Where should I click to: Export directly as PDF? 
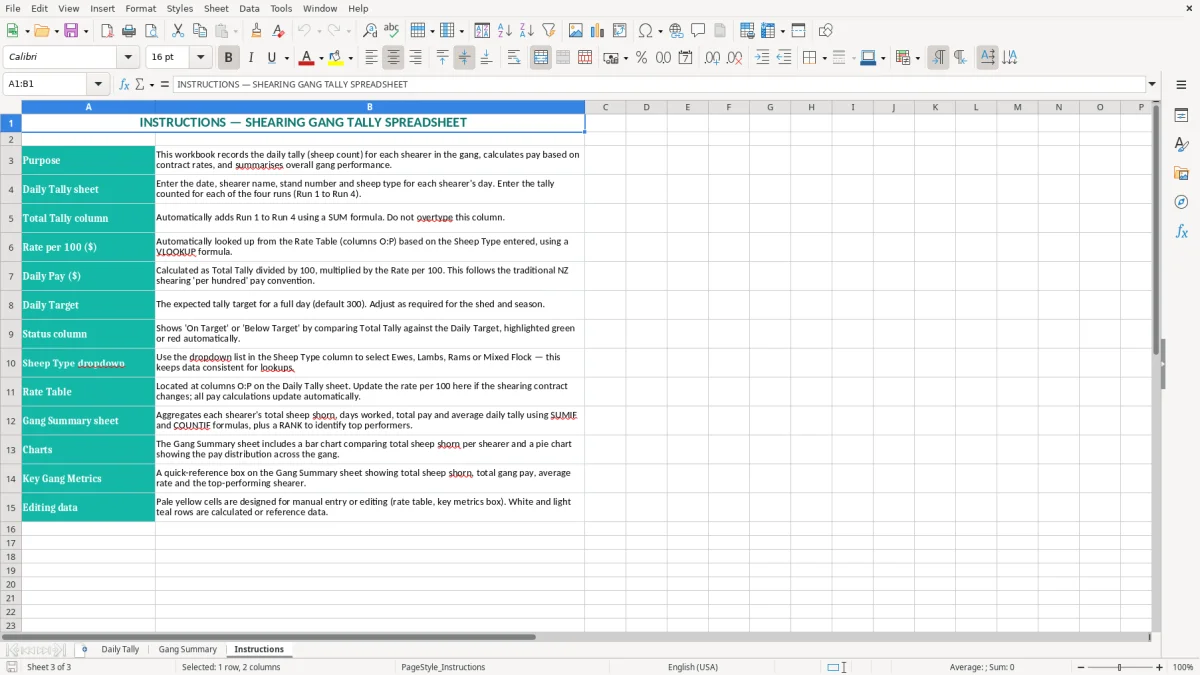[x=107, y=31]
